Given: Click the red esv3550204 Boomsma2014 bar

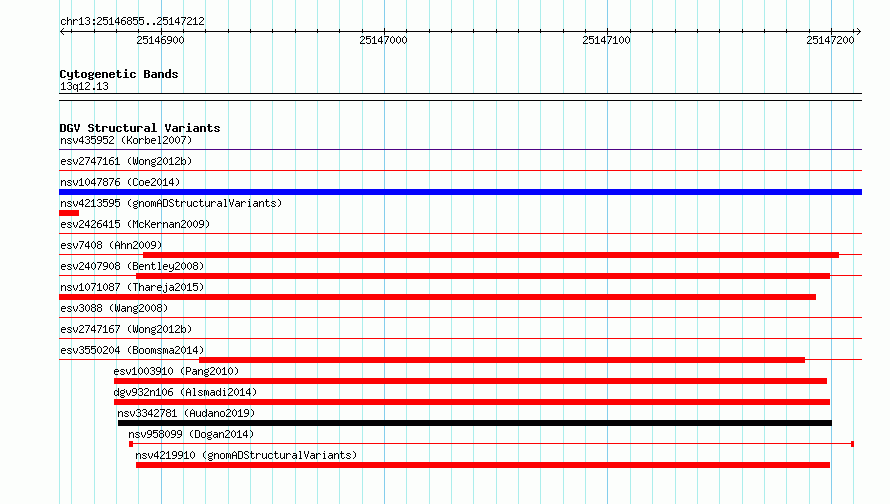Looking at the screenshot, I should tap(502, 360).
